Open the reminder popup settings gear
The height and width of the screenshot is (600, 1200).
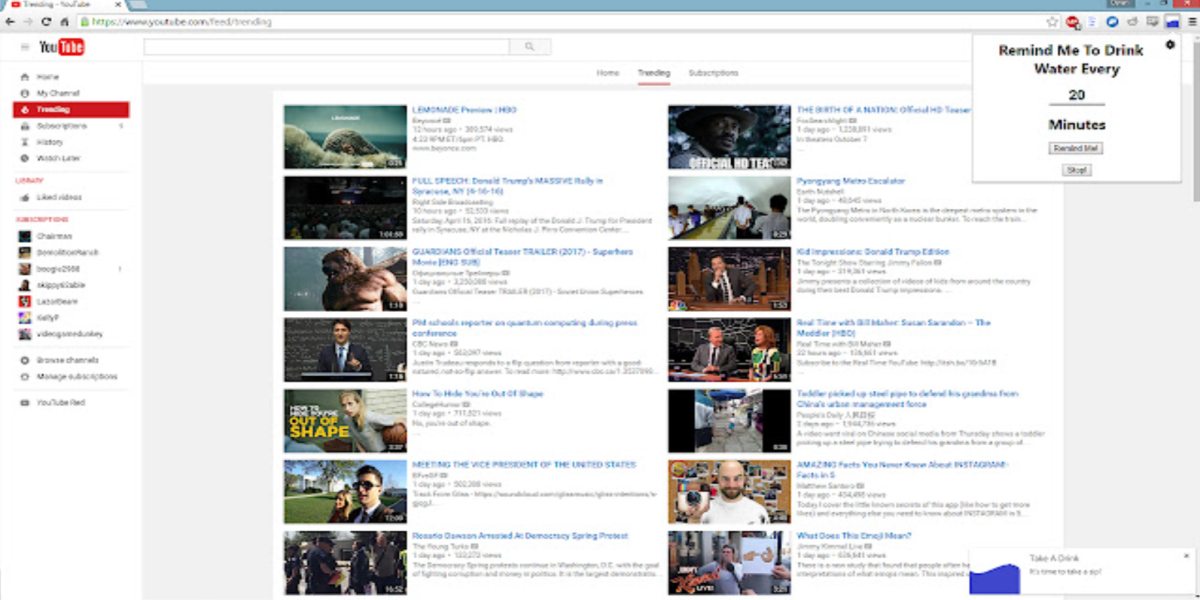tap(1171, 45)
